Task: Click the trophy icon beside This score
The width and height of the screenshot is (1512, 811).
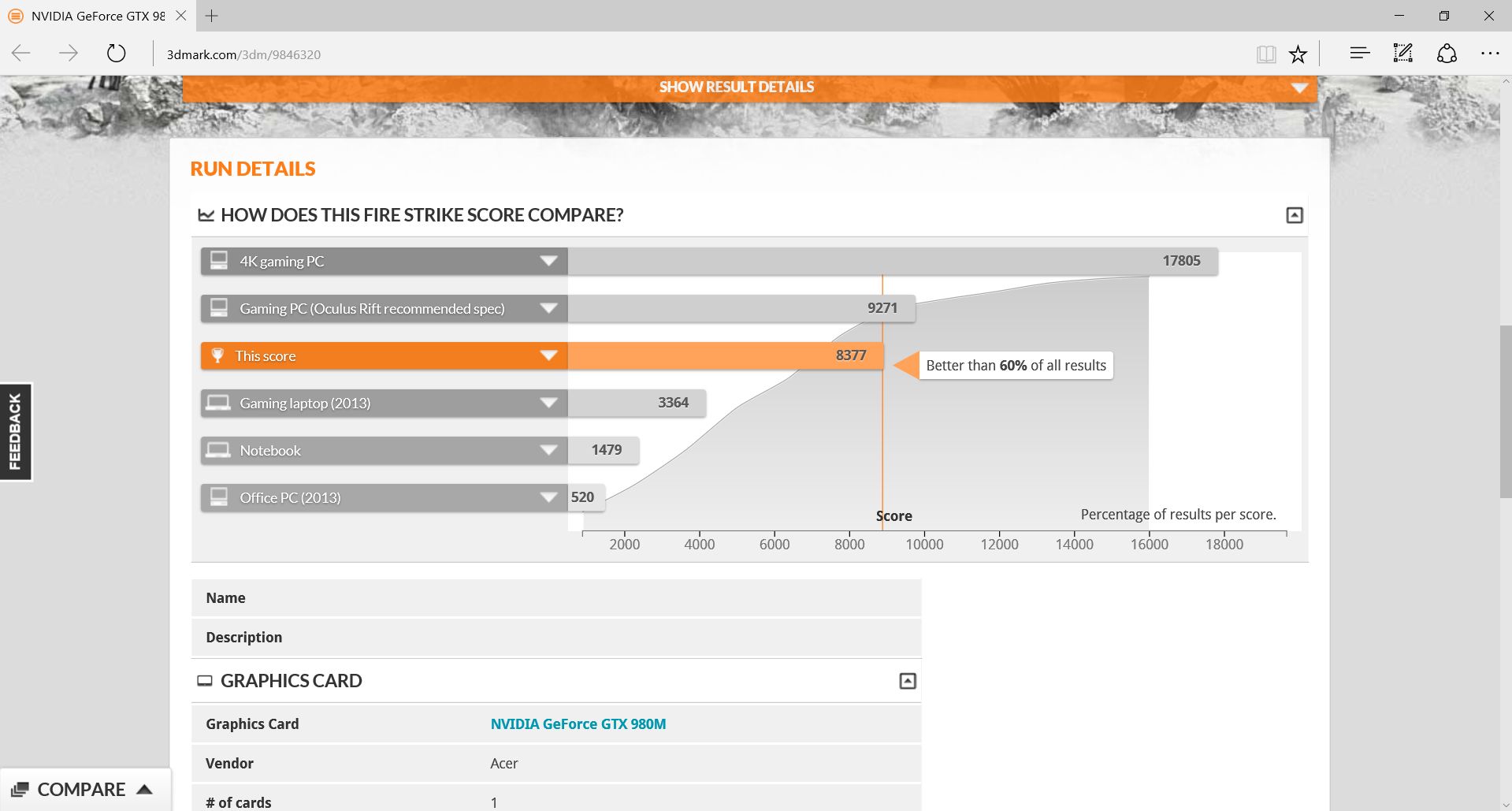Action: [x=218, y=355]
